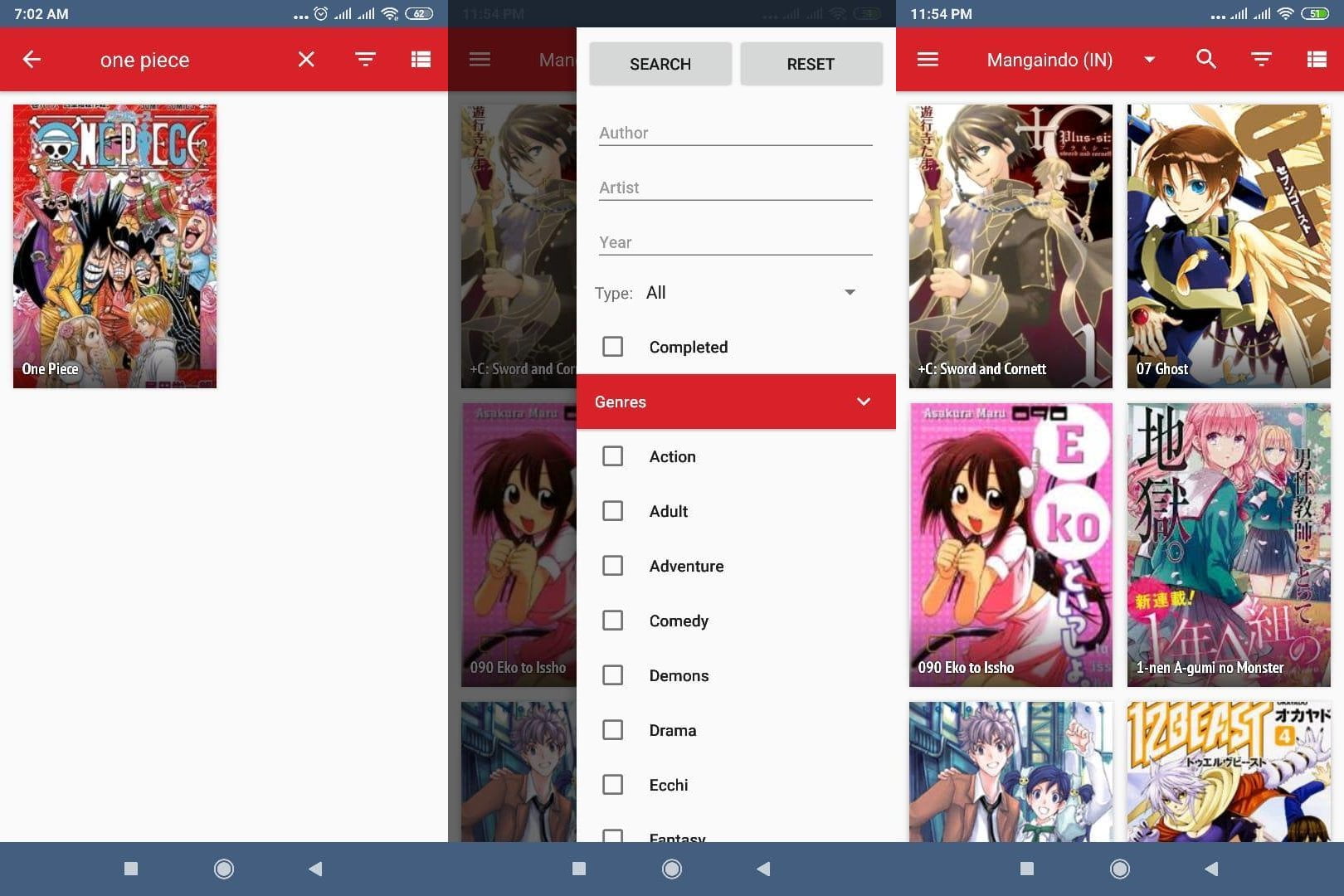Open the 12 Beast manga cover
The height and width of the screenshot is (896, 1344).
pos(1229,772)
